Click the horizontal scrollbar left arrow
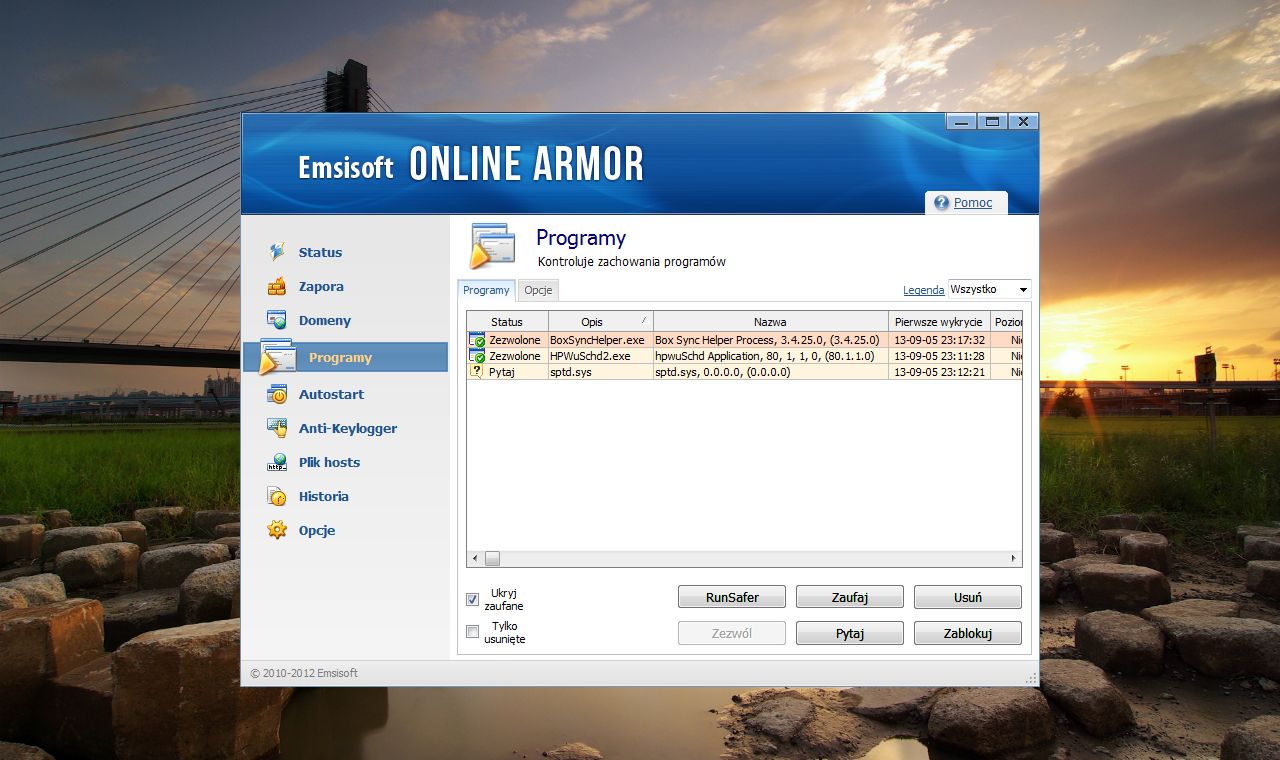The width and height of the screenshot is (1280, 760). click(475, 559)
